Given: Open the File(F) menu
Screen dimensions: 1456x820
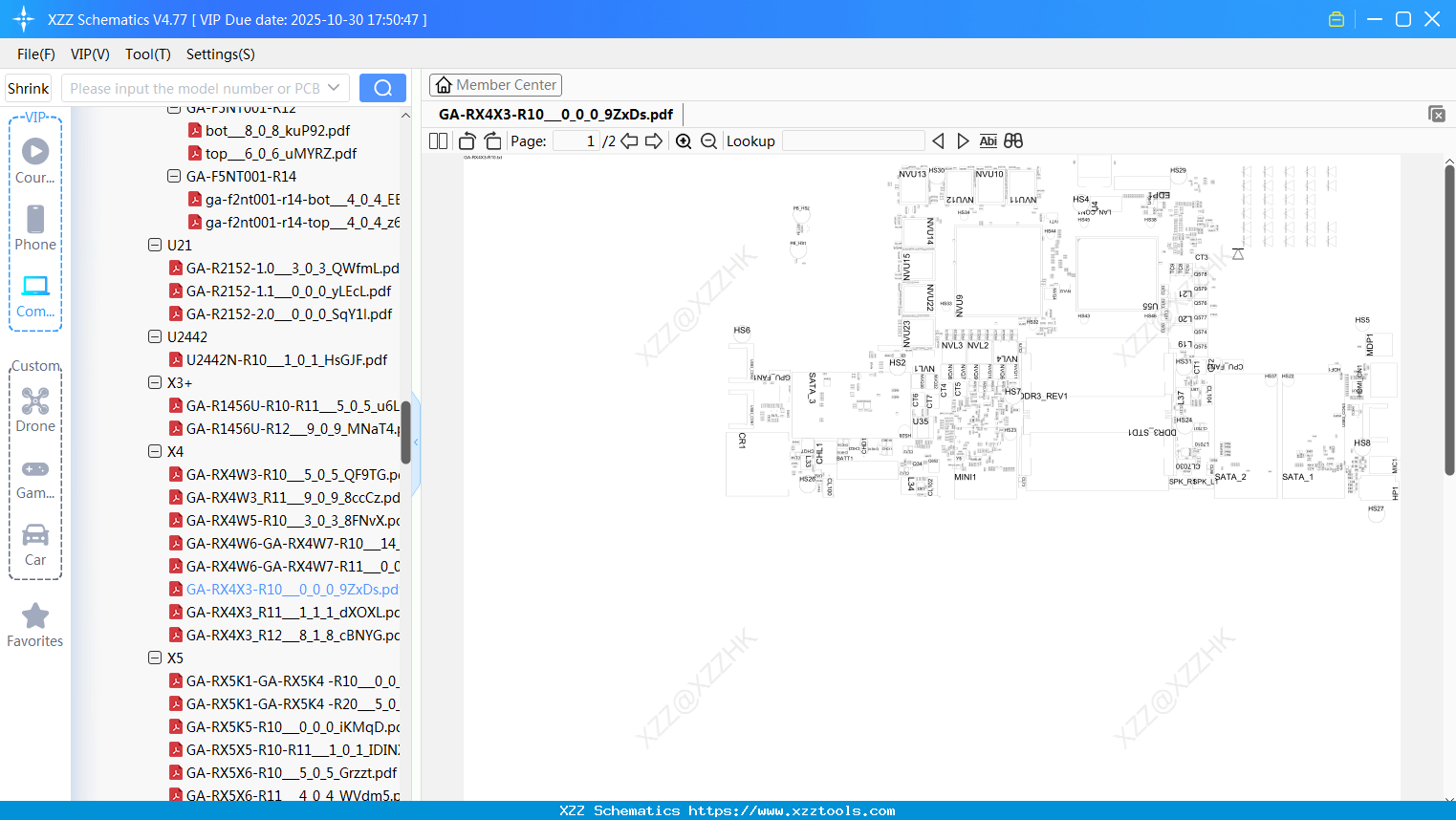Looking at the screenshot, I should coord(36,54).
